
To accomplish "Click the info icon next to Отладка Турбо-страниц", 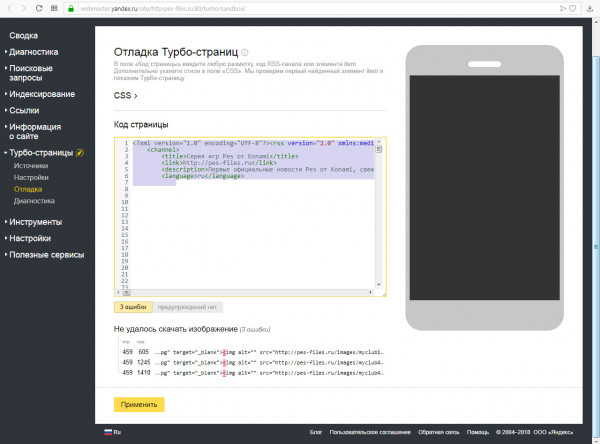I will (x=245, y=52).
